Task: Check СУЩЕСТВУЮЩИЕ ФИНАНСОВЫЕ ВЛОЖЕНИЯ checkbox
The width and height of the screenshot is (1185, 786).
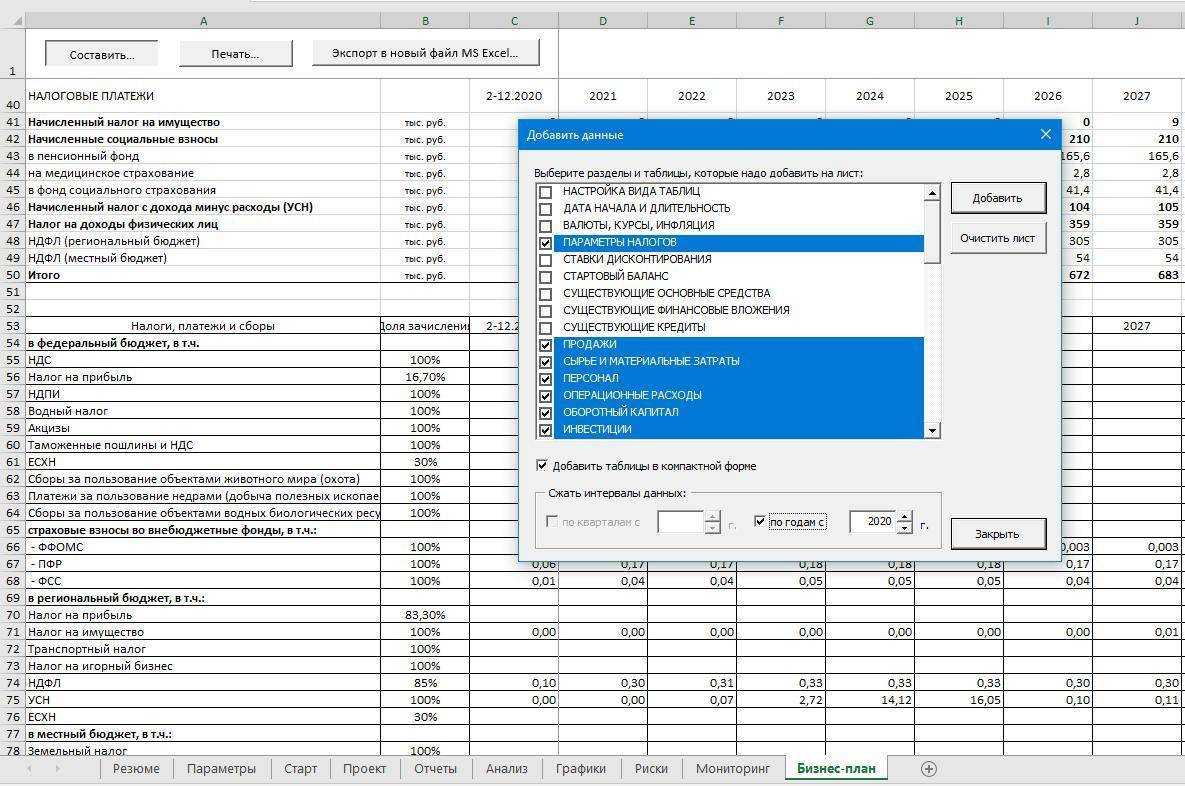Action: (546, 311)
